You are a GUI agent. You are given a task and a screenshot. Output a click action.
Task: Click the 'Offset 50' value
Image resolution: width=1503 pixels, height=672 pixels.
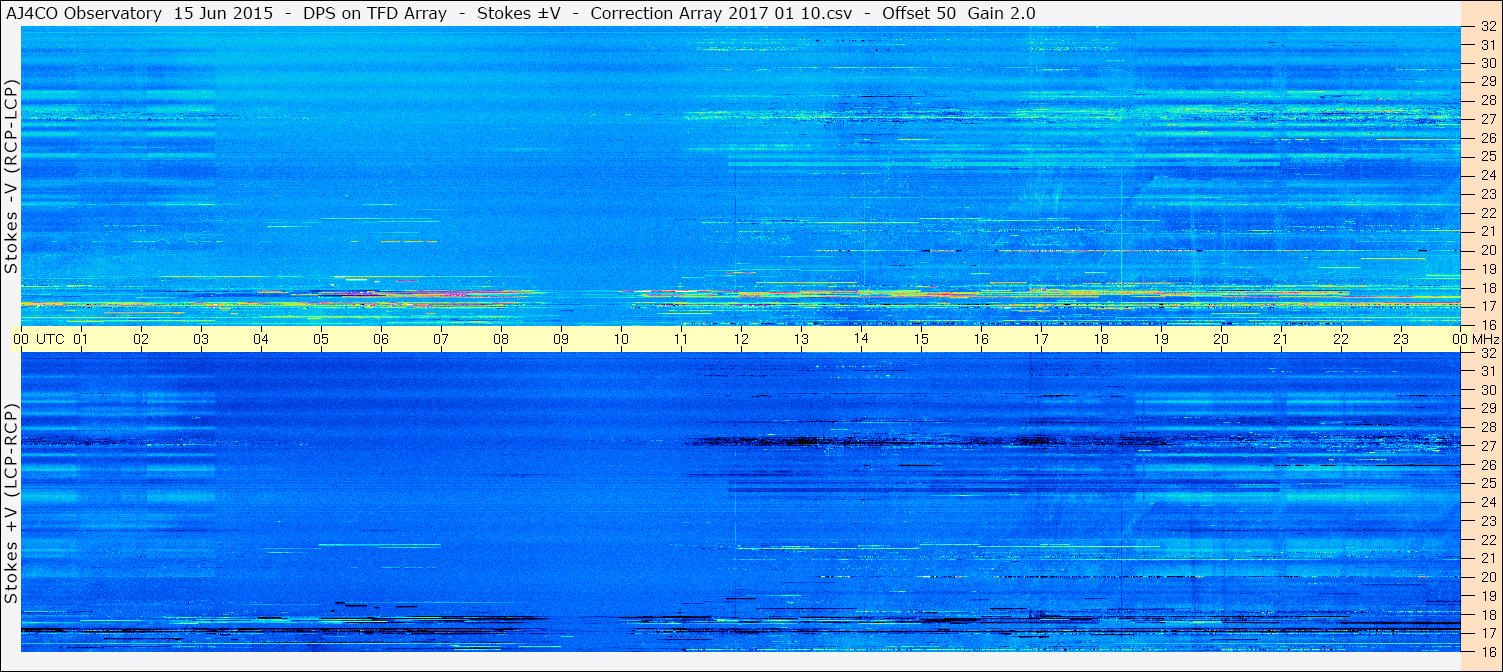pyautogui.click(x=918, y=13)
